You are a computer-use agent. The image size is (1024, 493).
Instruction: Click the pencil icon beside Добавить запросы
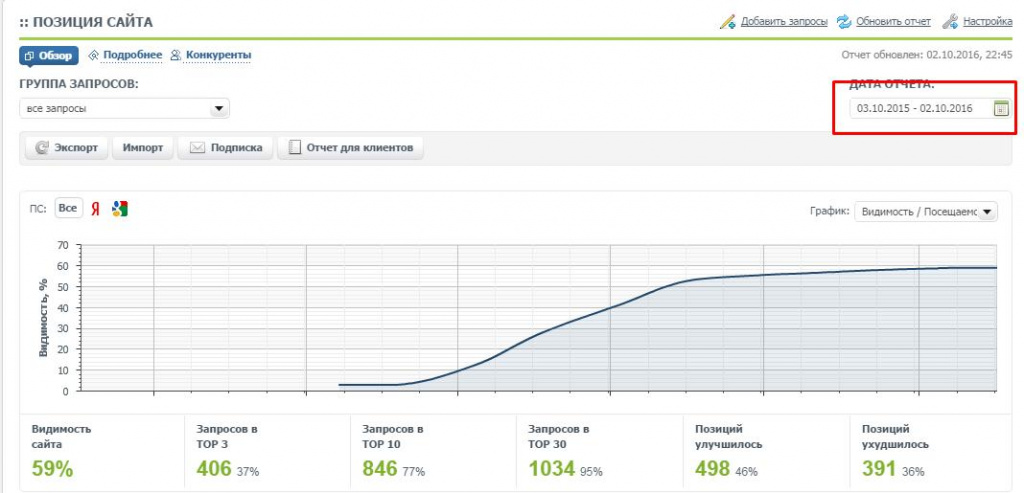[728, 22]
